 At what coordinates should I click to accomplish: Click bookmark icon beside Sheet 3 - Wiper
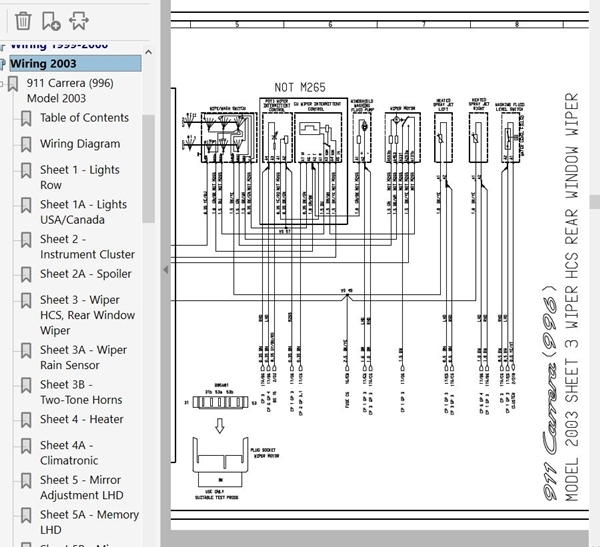(x=26, y=300)
